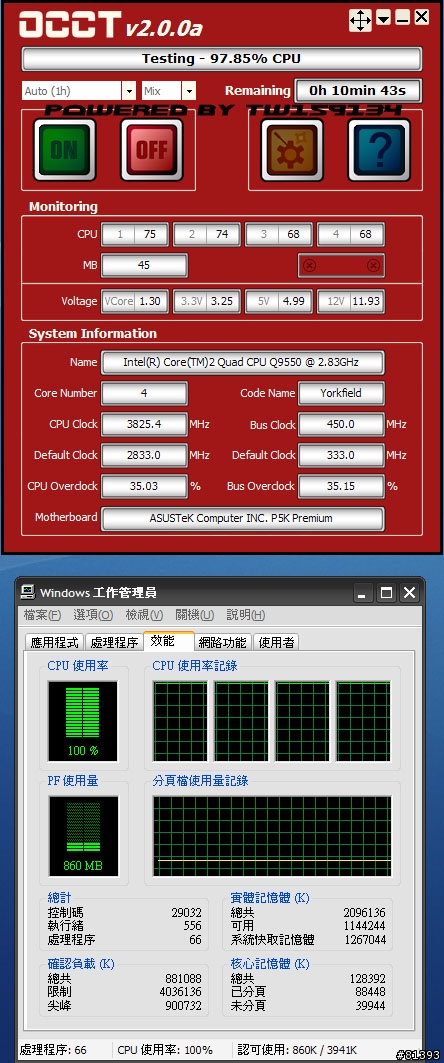
Task: Click the MB temperature value 45
Action: point(144,266)
